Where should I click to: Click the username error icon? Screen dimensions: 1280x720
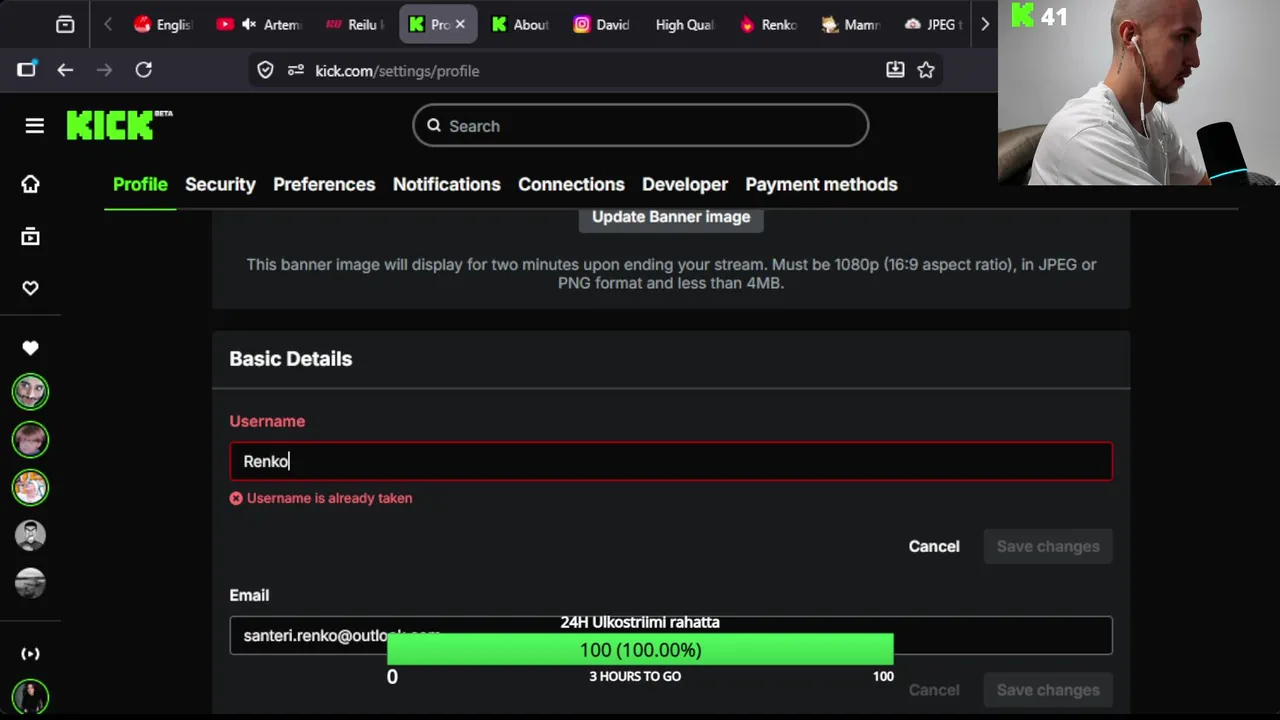(x=236, y=498)
